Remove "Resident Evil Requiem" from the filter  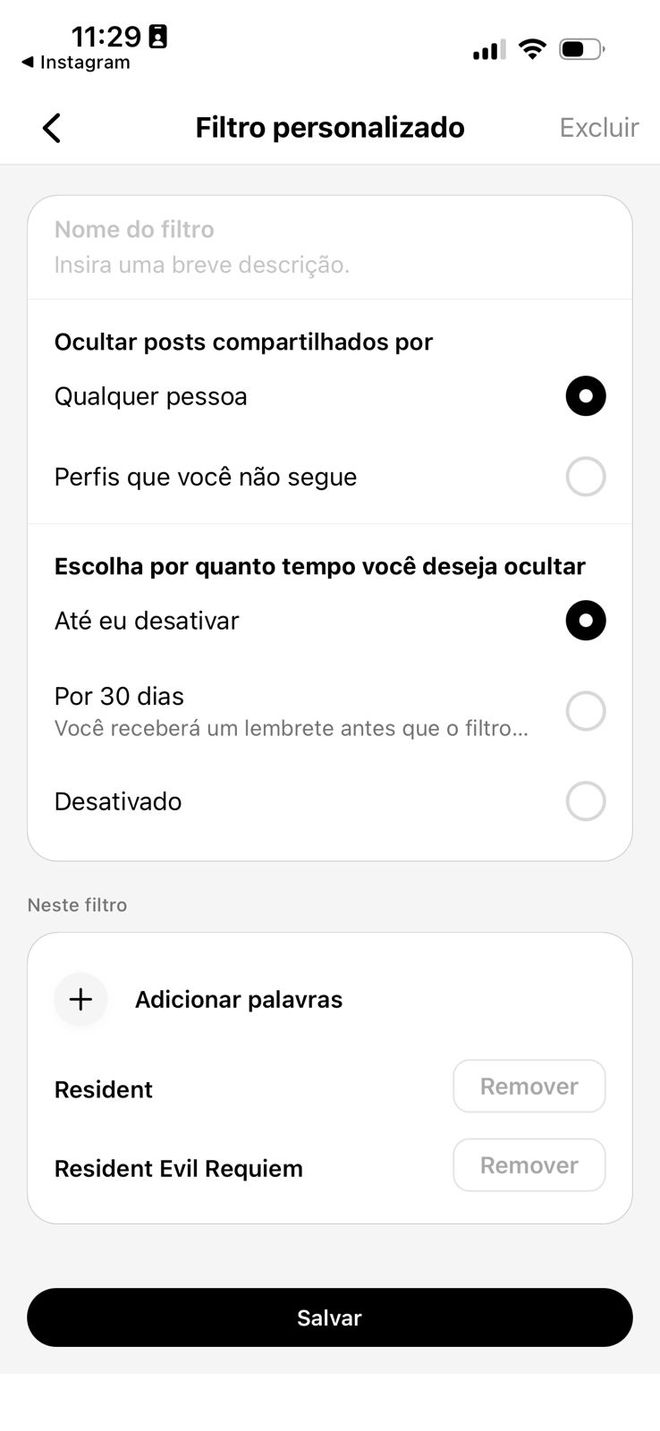coord(529,1165)
